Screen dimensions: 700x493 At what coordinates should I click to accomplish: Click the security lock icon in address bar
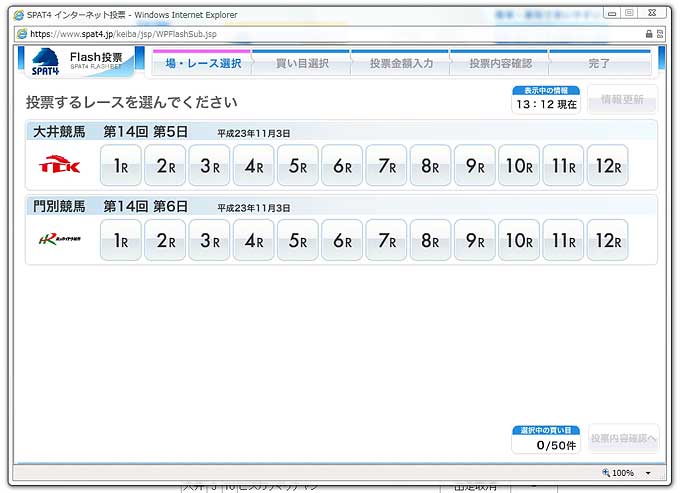(x=648, y=34)
